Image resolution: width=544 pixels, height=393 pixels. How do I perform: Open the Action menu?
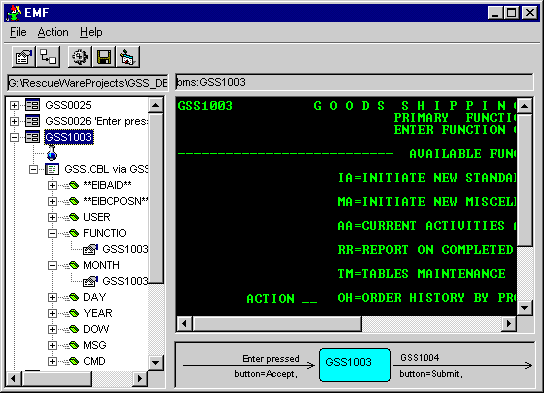click(x=53, y=32)
